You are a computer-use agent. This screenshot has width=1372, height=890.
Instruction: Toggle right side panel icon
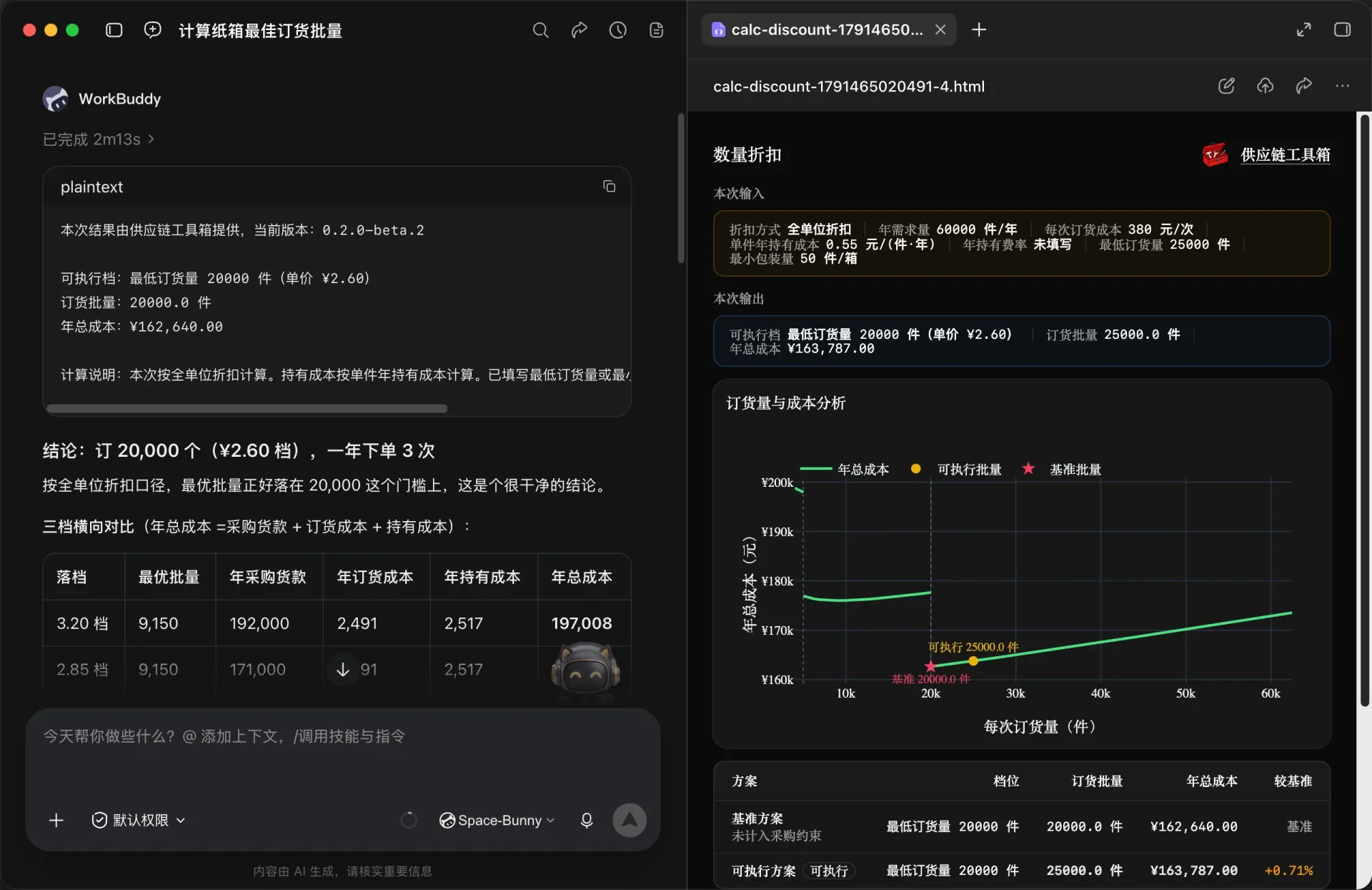[x=1343, y=30]
